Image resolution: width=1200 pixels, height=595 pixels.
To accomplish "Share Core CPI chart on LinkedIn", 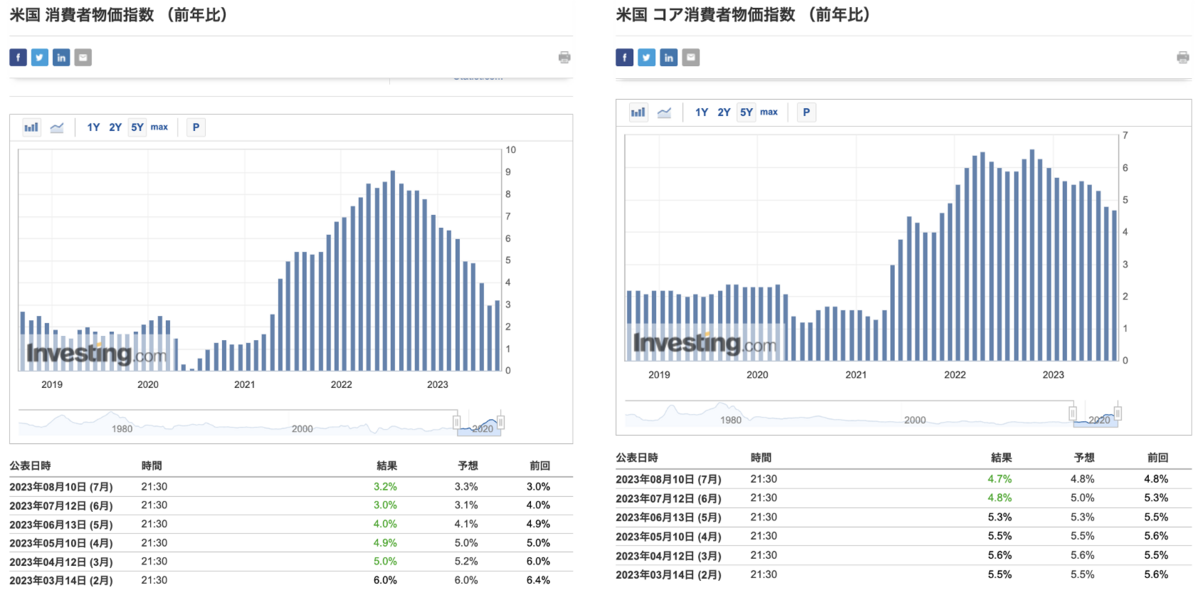I will pos(669,57).
